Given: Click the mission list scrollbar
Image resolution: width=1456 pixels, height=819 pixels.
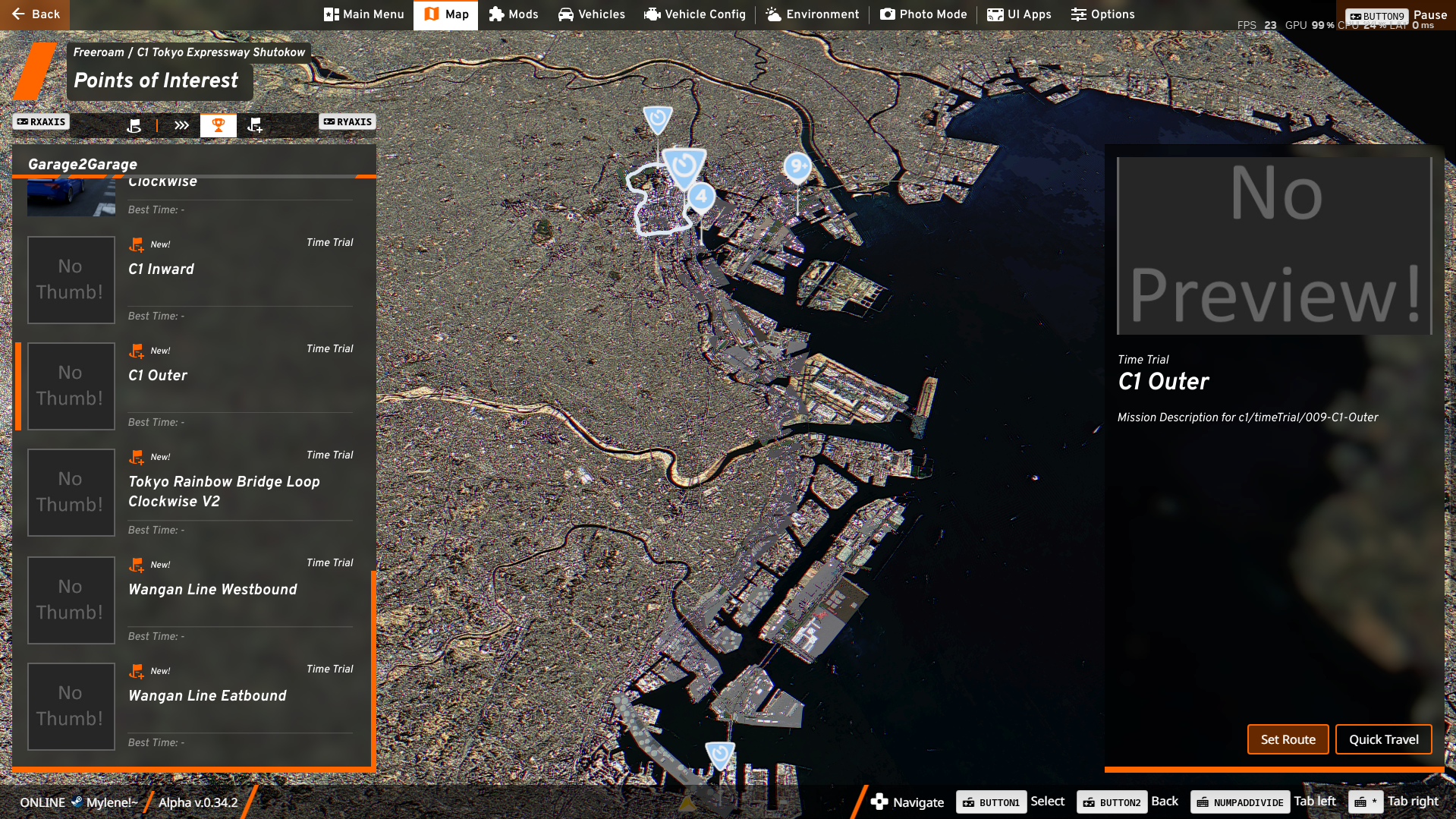Looking at the screenshot, I should coord(373,668).
